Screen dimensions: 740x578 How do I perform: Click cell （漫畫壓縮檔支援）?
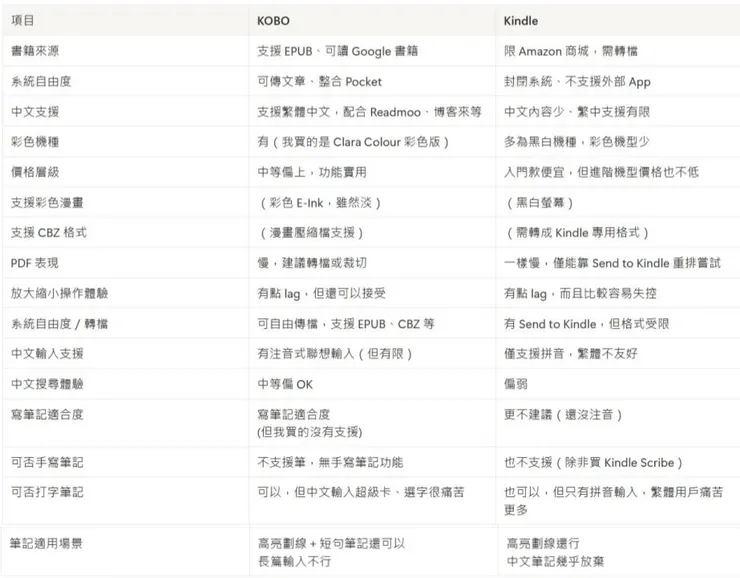tap(311, 233)
